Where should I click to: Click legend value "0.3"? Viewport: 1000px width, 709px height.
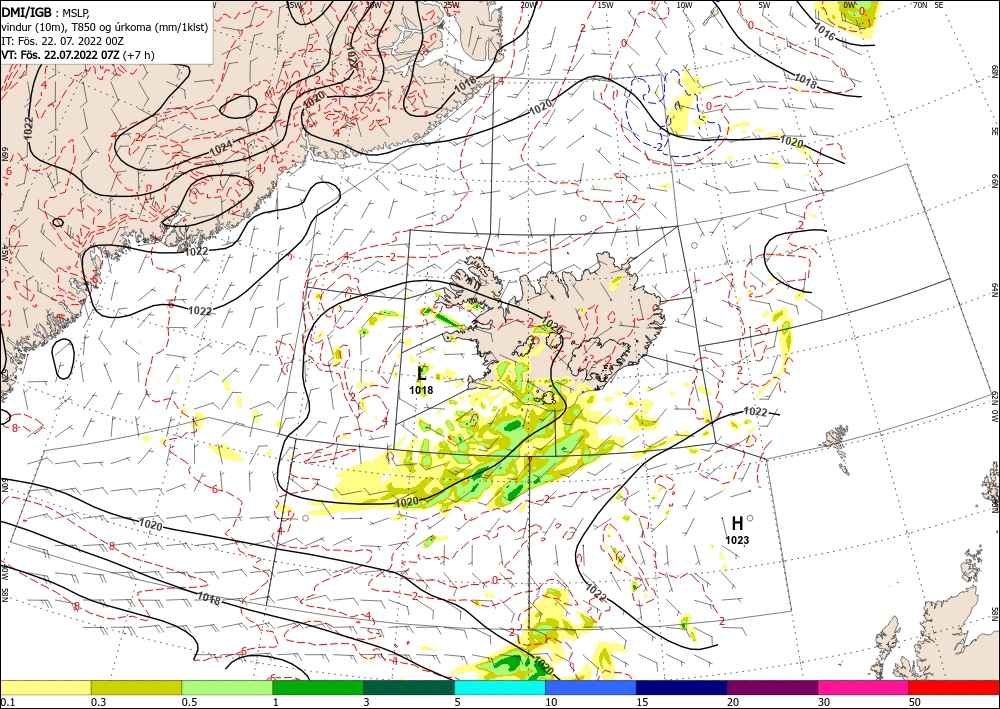[98, 702]
